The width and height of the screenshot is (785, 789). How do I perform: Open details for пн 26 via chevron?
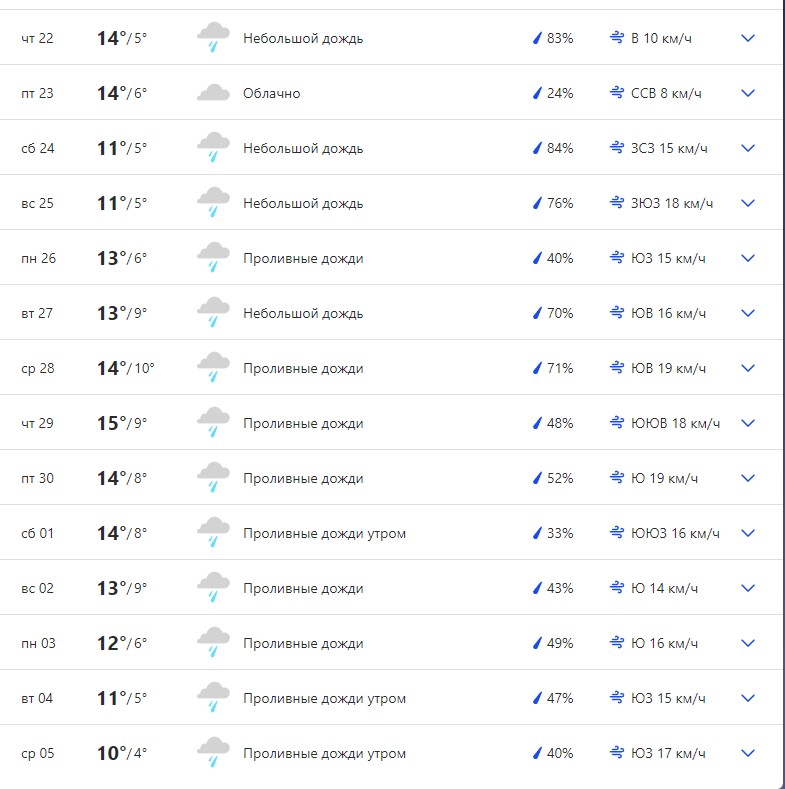748,258
